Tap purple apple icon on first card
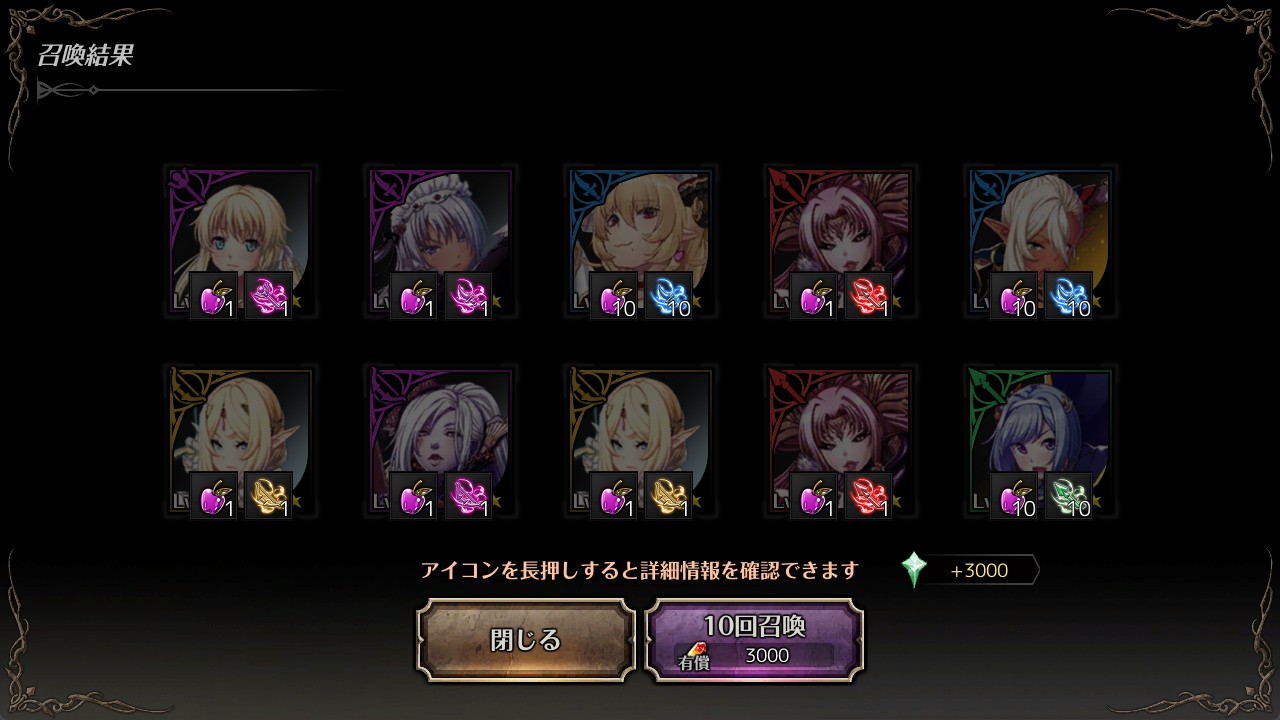The width and height of the screenshot is (1280, 720). 214,296
